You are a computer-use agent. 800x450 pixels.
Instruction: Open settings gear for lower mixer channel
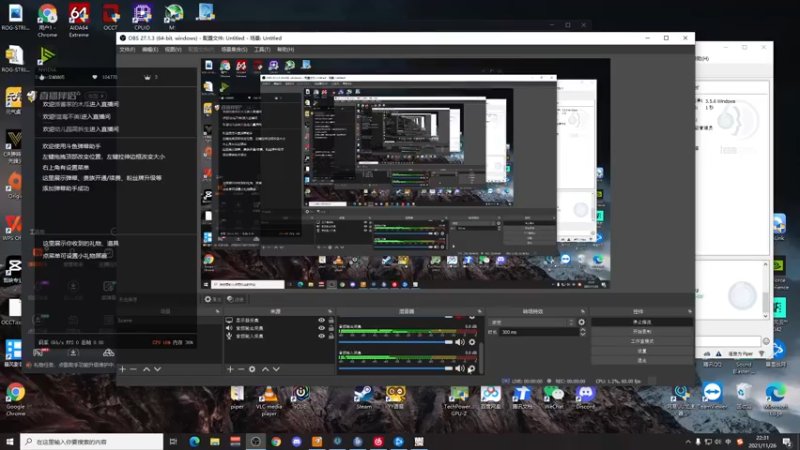point(472,368)
